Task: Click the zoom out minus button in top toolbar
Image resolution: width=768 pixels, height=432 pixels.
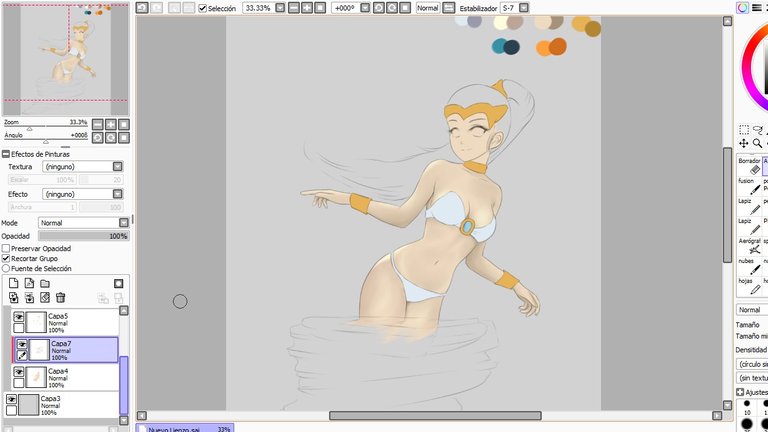Action: [x=294, y=8]
